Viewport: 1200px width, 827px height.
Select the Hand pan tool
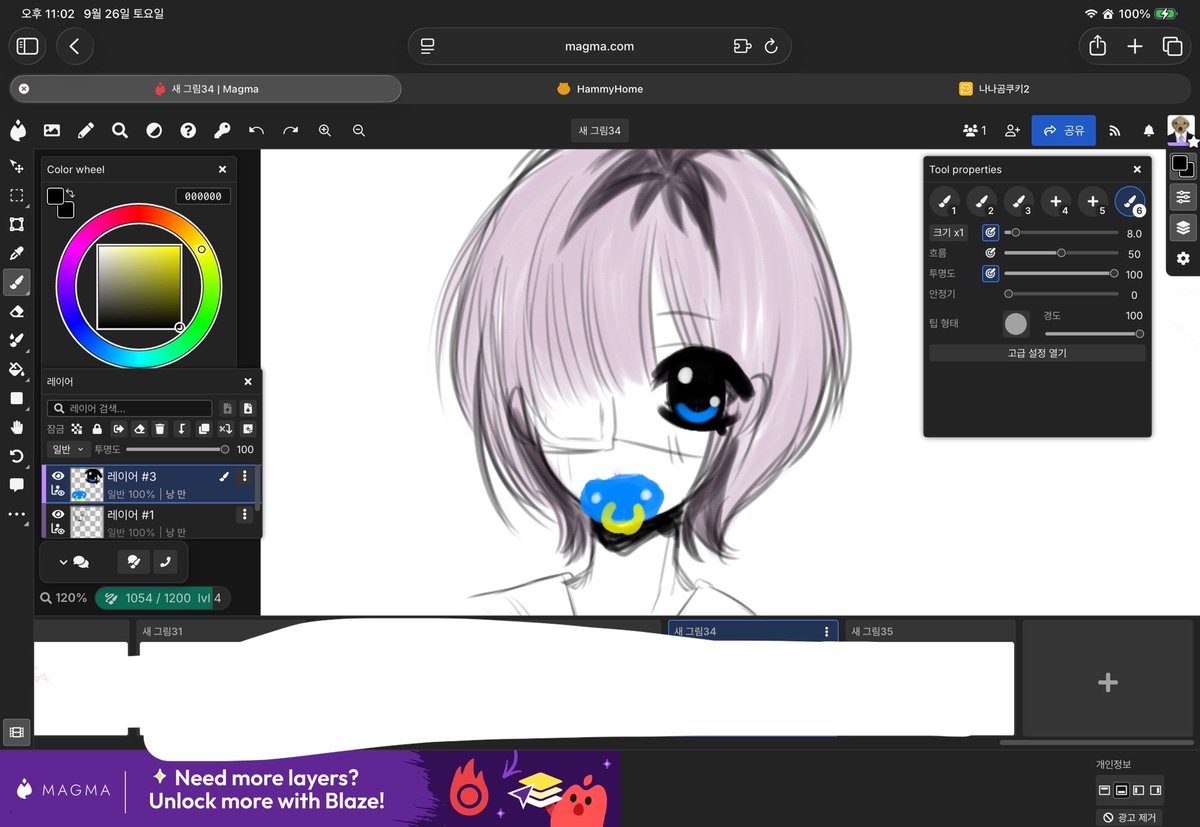coord(16,427)
